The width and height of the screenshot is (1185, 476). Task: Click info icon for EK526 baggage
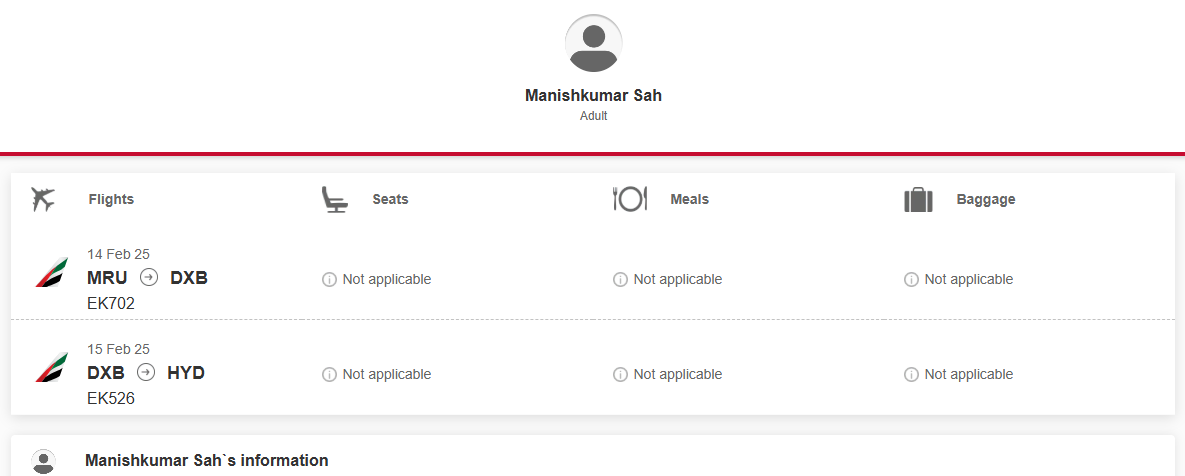(x=911, y=375)
